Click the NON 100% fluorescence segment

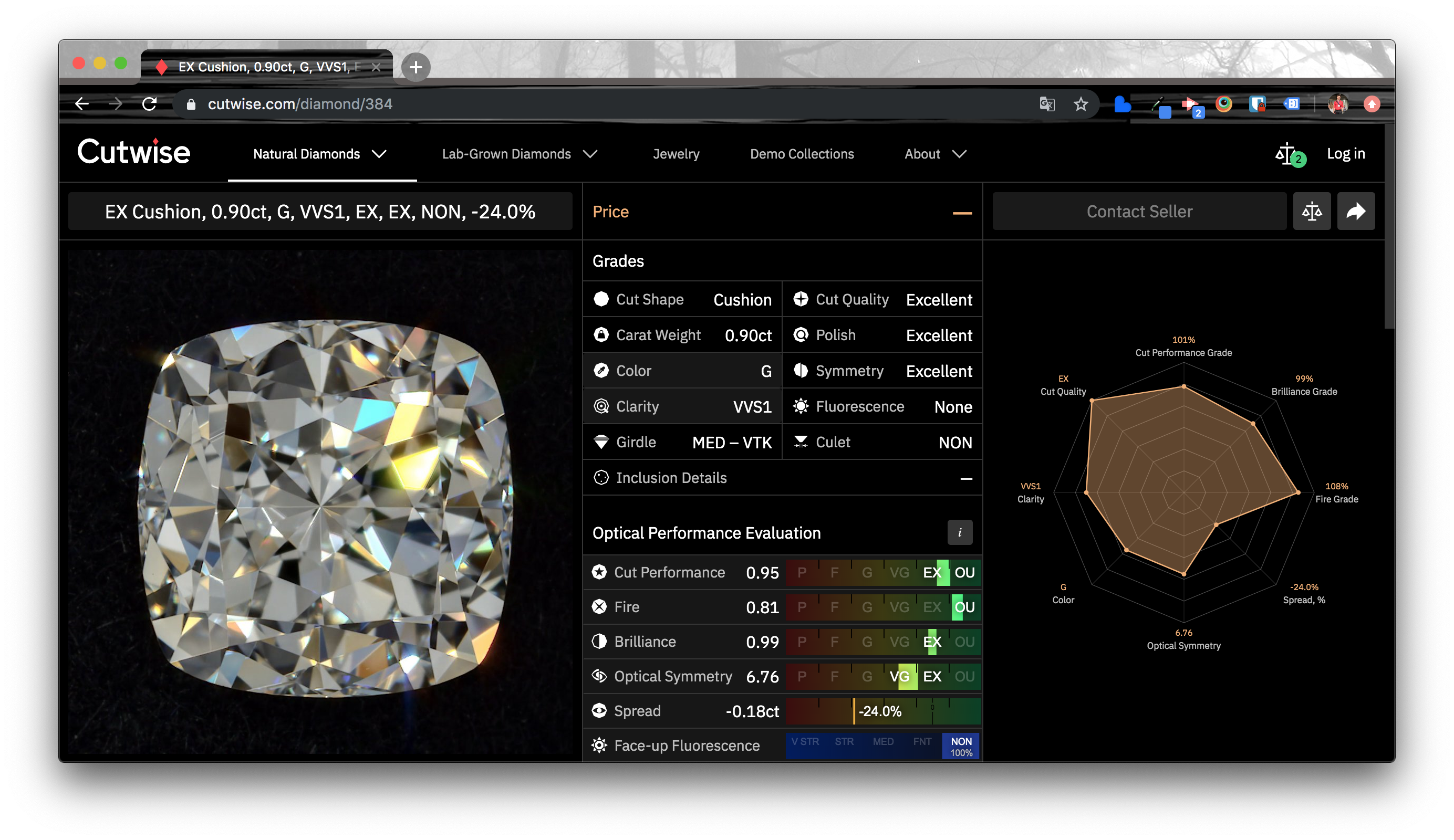[x=961, y=746]
